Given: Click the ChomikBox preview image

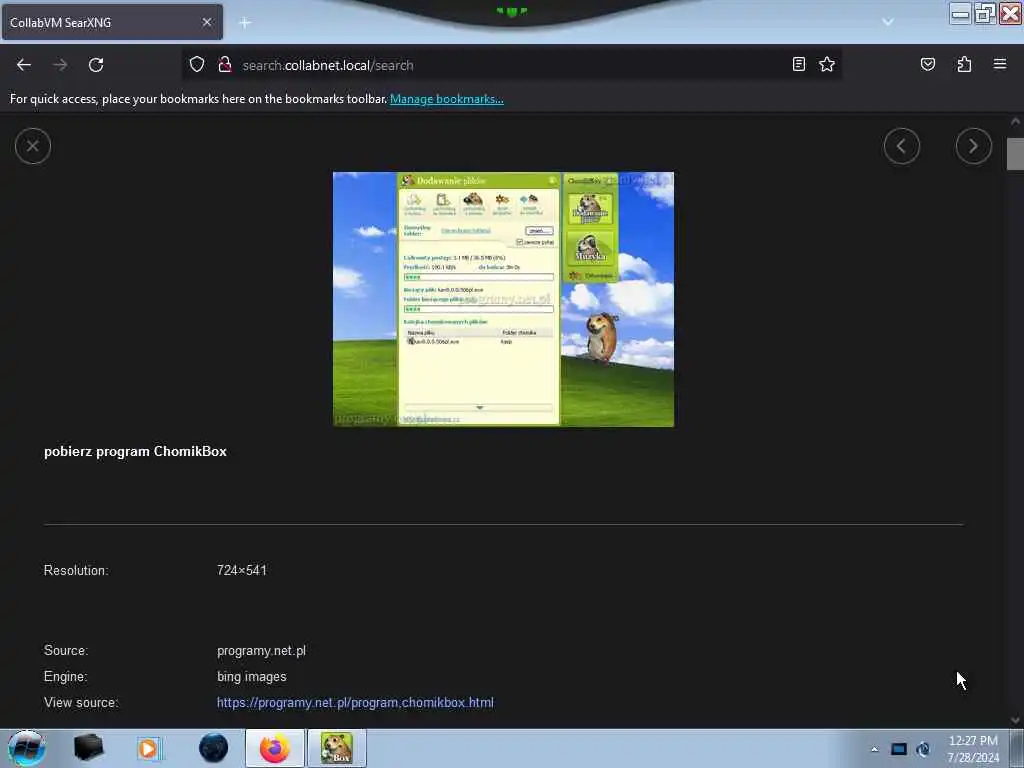Looking at the screenshot, I should [504, 299].
